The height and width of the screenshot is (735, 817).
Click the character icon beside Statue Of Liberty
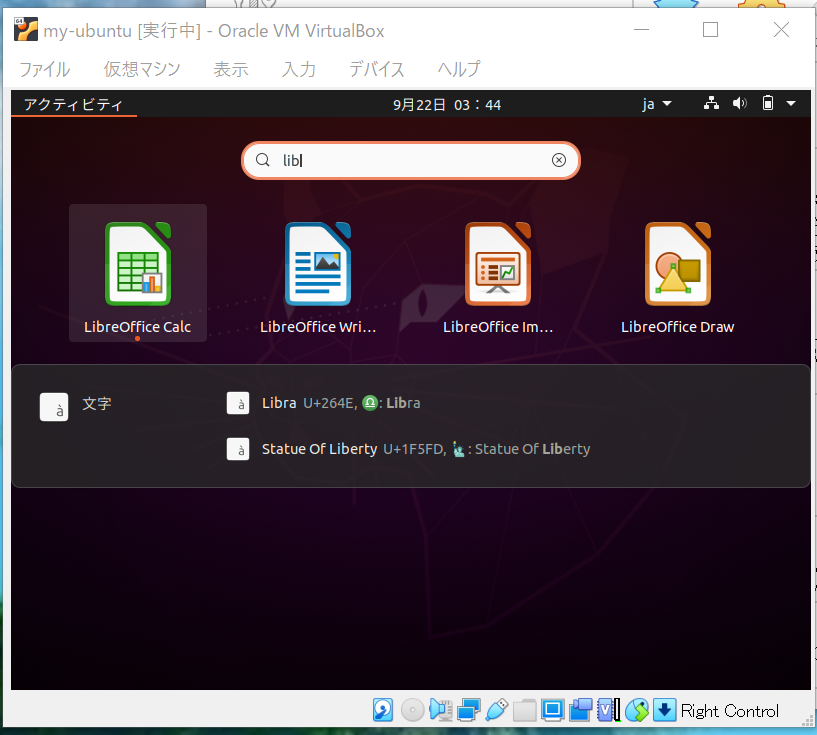pos(238,449)
